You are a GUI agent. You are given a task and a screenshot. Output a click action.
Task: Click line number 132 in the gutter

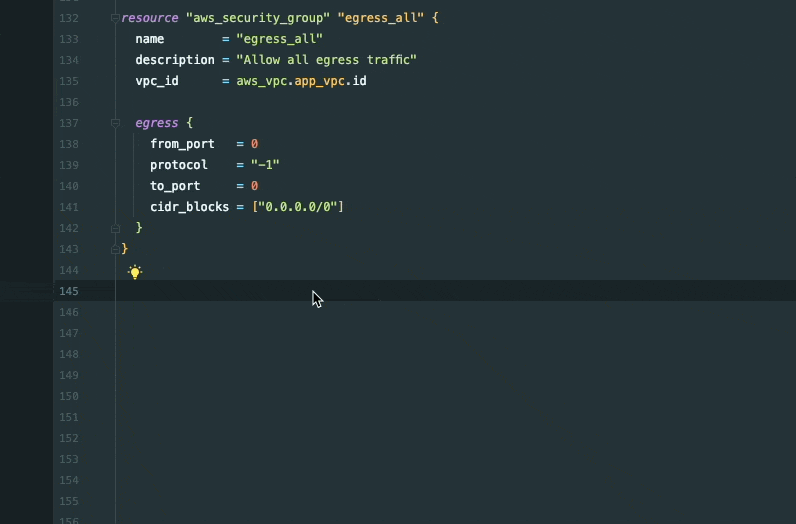point(69,18)
